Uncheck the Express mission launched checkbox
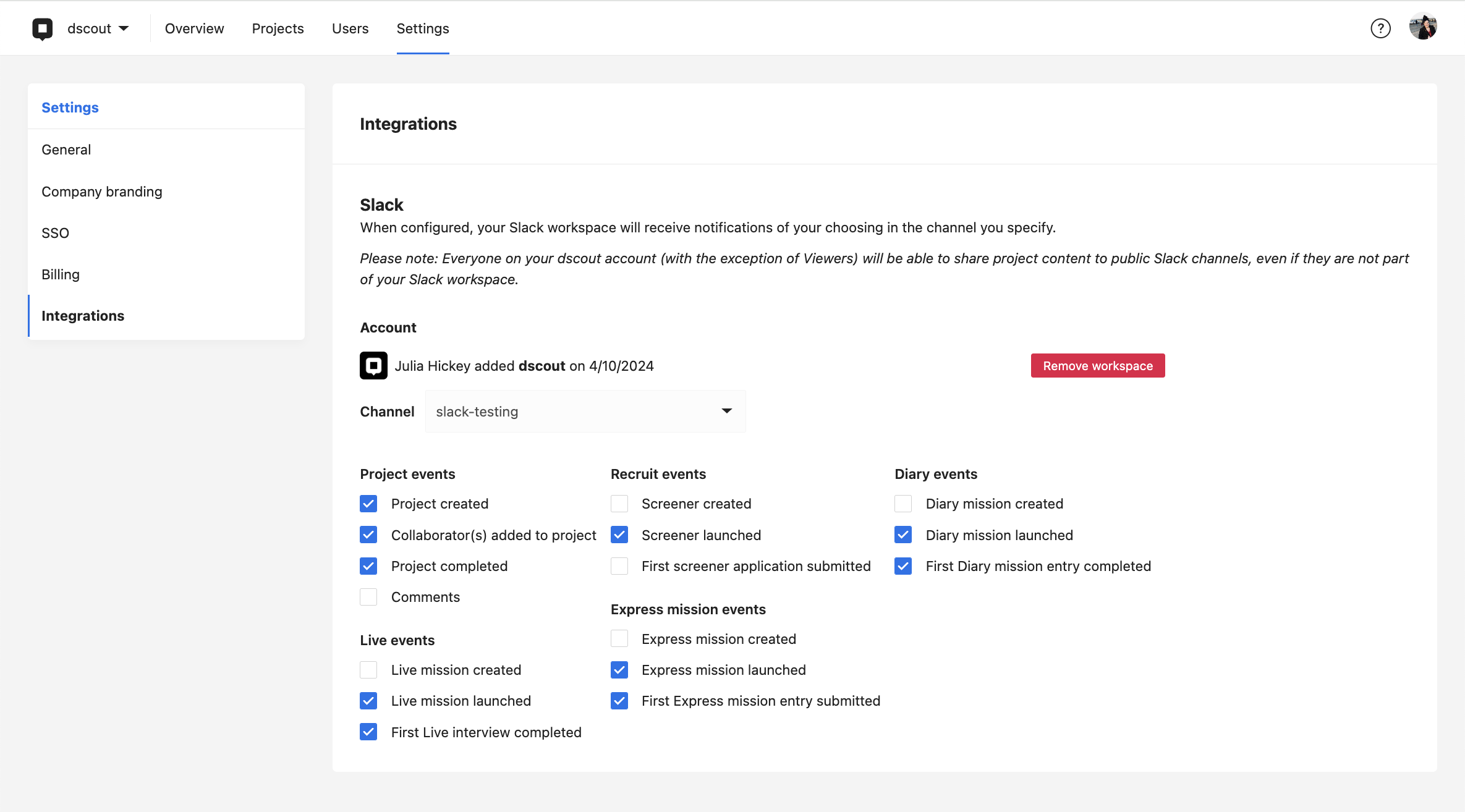This screenshot has height=812, width=1465. coord(619,670)
